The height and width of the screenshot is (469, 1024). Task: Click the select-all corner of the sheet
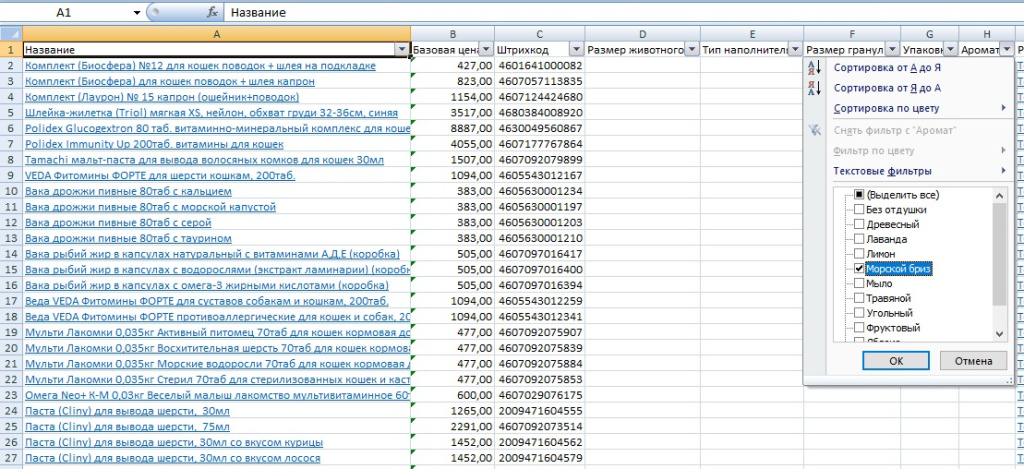click(11, 34)
